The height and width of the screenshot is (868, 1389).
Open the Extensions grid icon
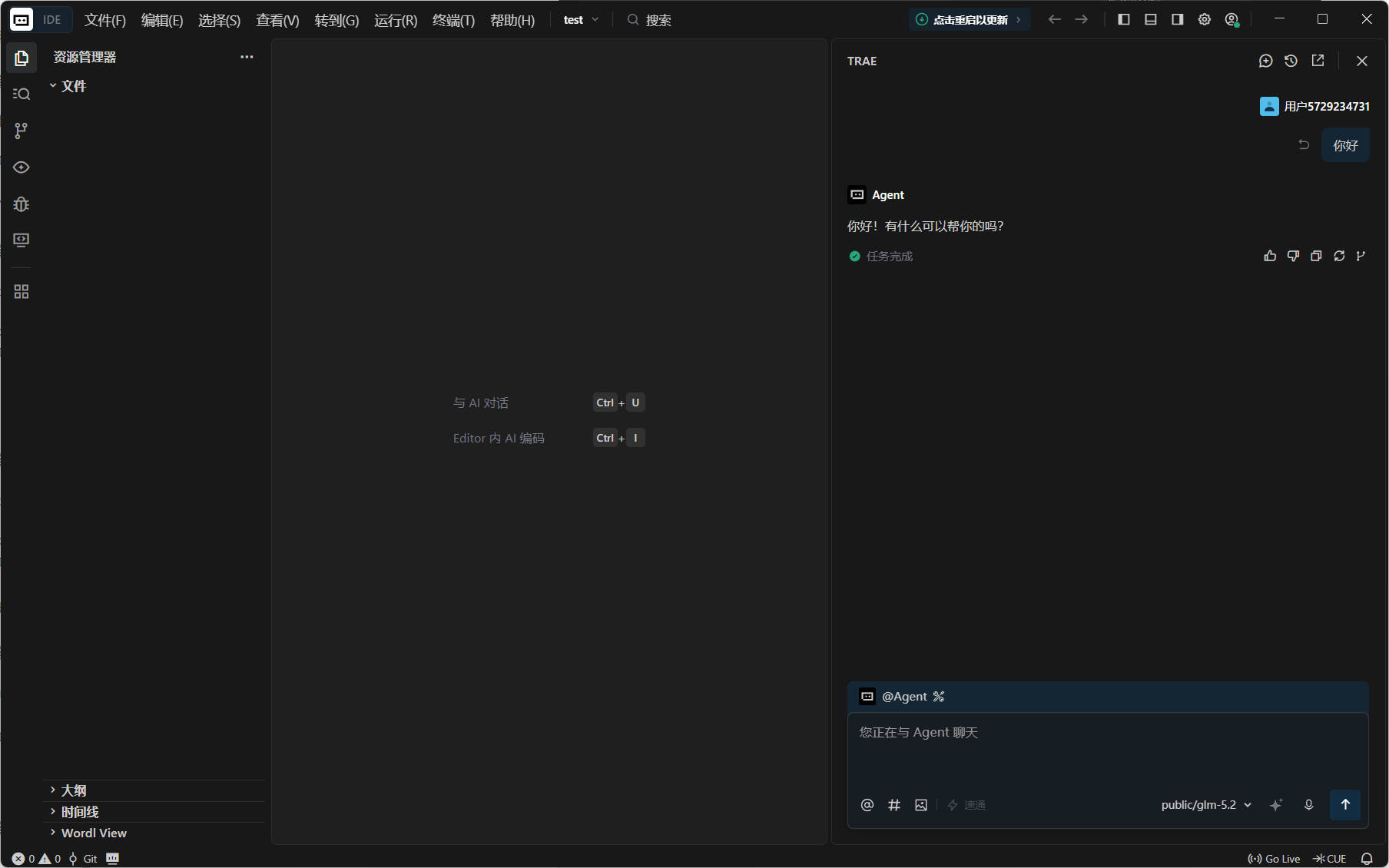22,292
